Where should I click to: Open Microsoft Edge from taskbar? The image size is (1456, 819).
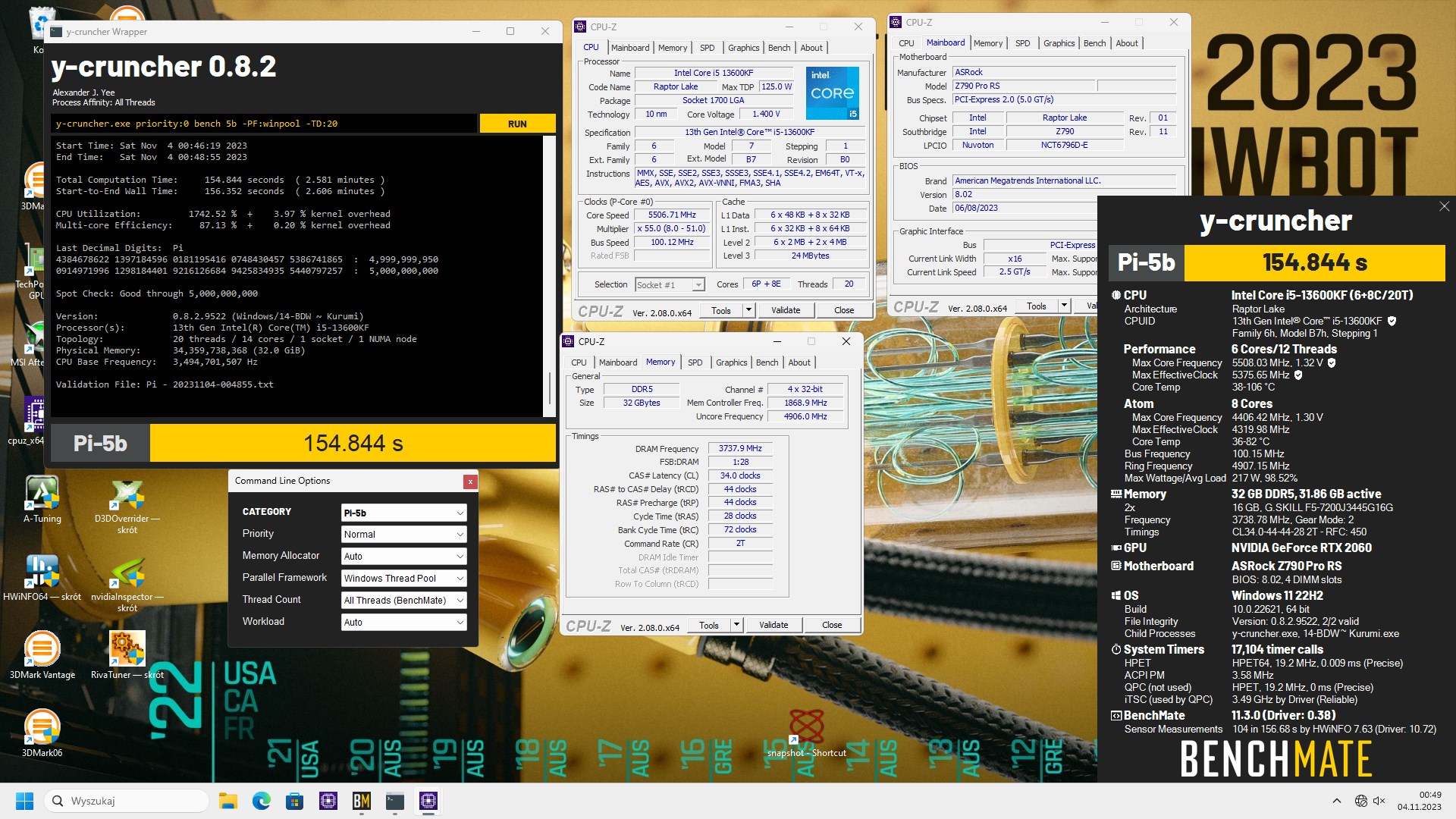coord(262,801)
